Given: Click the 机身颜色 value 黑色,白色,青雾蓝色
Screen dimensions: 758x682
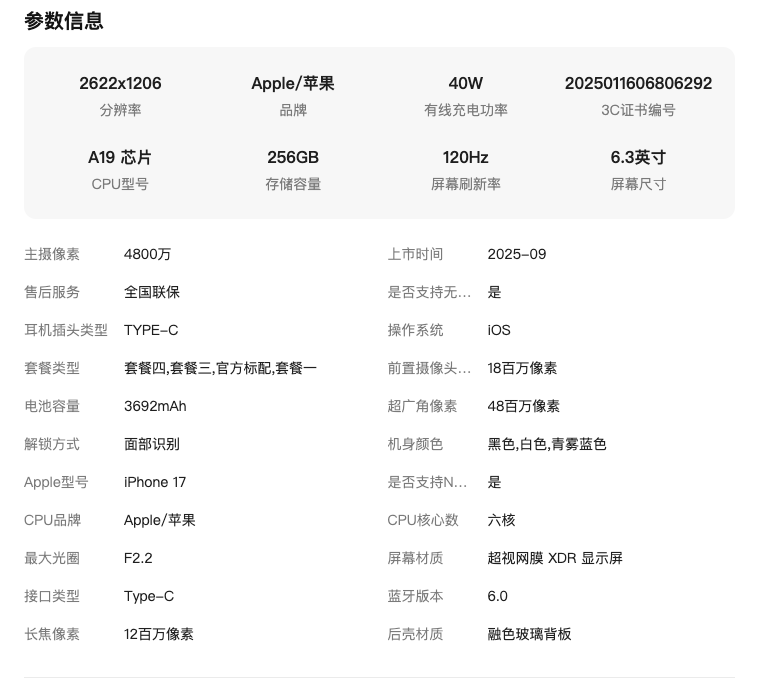Looking at the screenshot, I should [x=547, y=444].
